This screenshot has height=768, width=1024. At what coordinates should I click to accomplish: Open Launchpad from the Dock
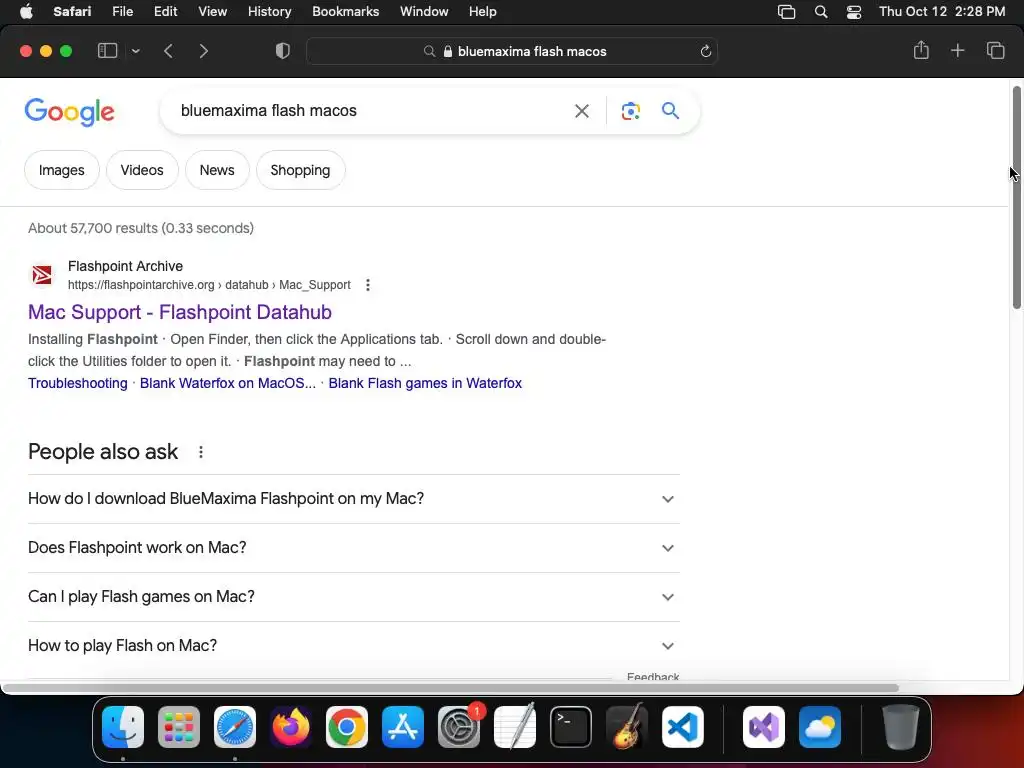179,727
